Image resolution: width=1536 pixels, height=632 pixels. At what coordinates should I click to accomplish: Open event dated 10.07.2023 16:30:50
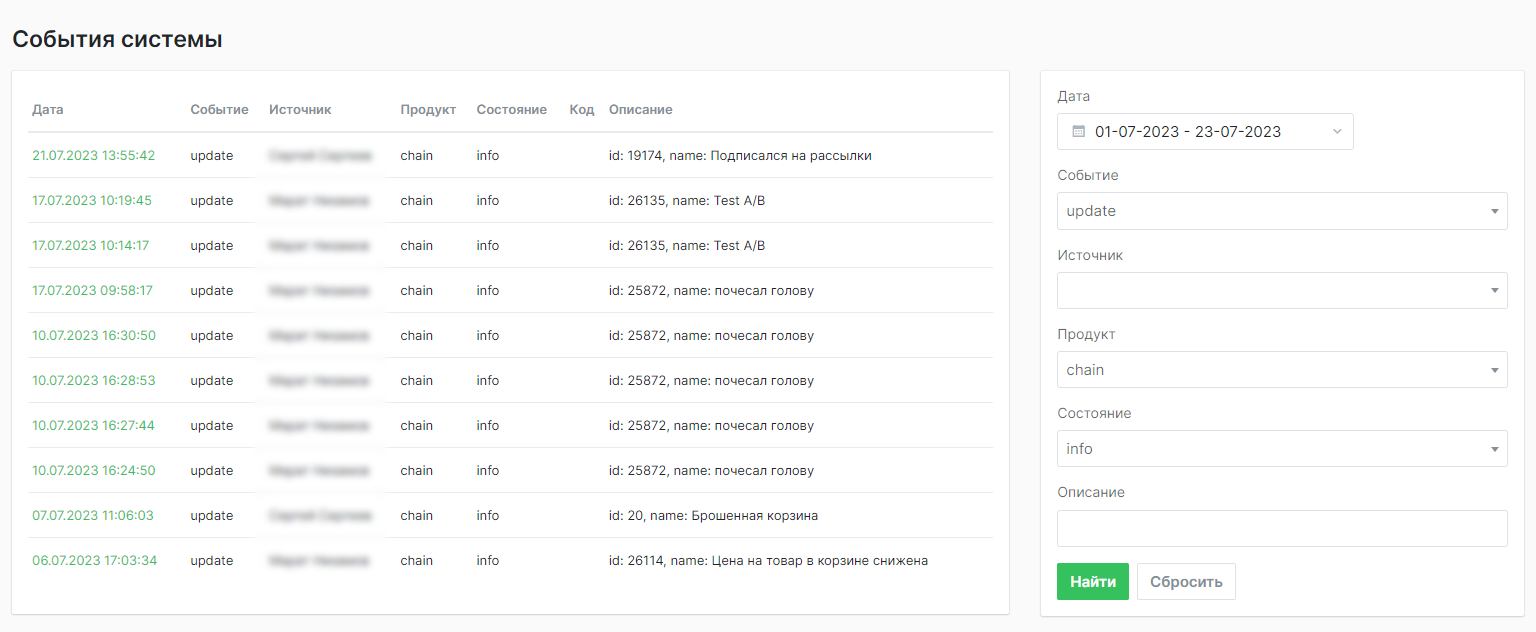94,335
